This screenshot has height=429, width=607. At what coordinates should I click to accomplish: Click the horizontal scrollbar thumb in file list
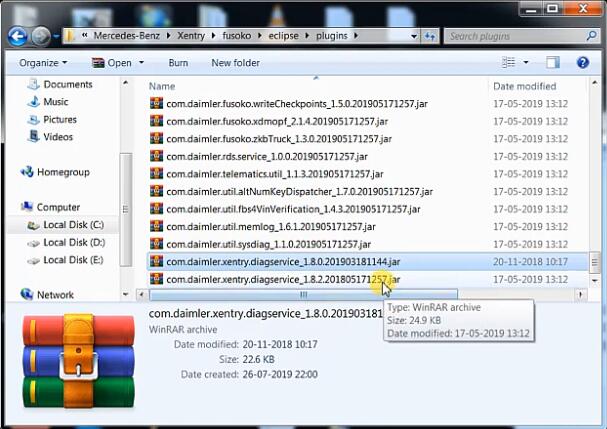pyautogui.click(x=303, y=295)
